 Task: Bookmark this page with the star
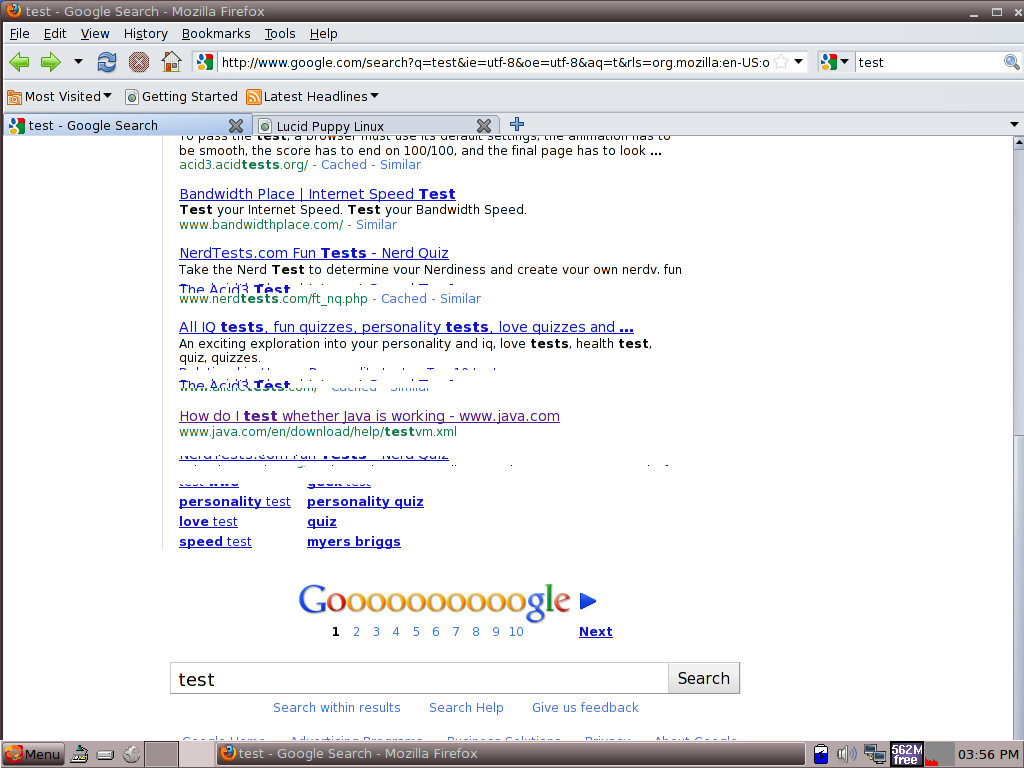(781, 62)
